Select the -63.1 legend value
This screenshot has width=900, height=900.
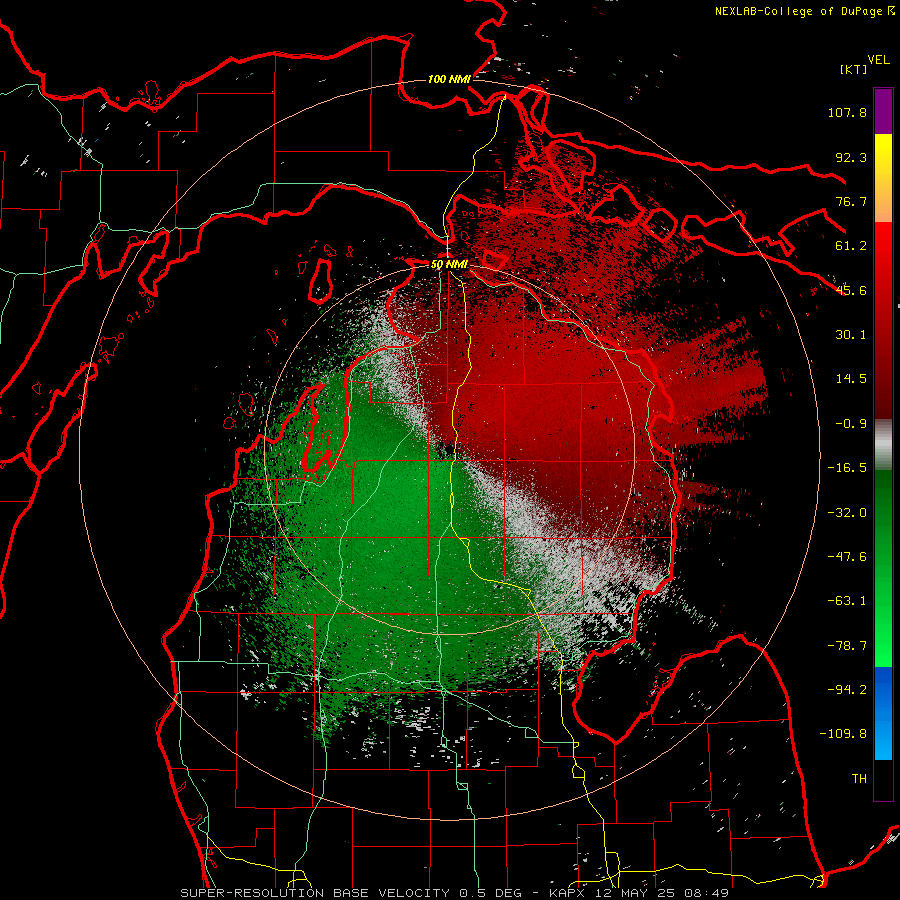point(847,601)
